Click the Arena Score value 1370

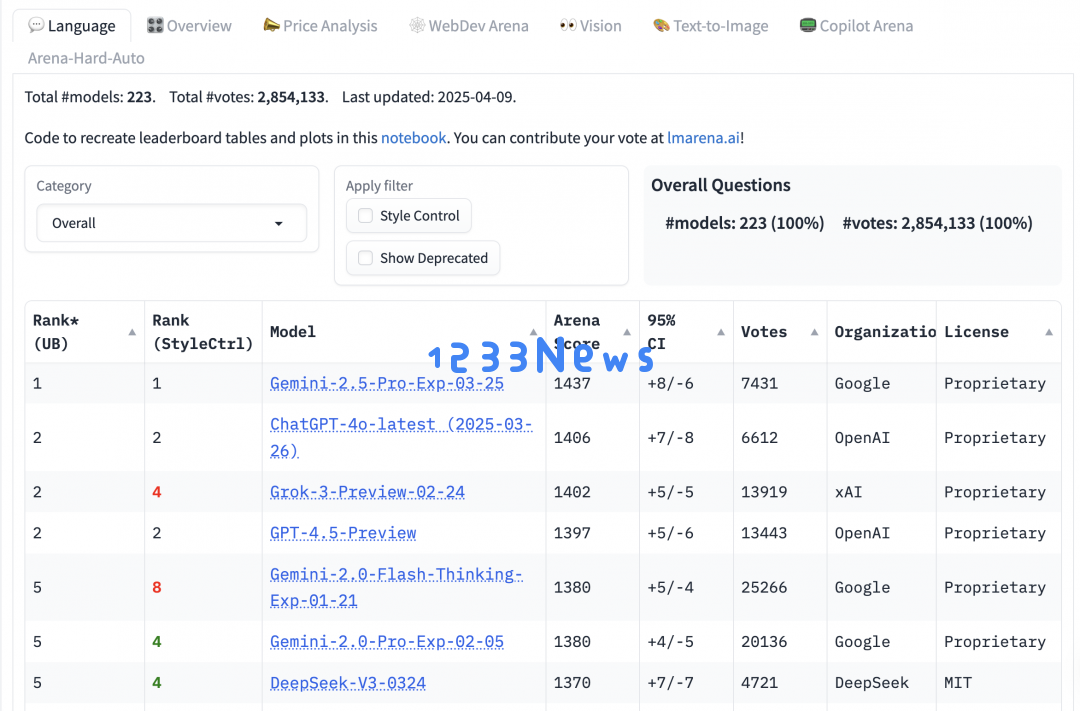pos(572,683)
